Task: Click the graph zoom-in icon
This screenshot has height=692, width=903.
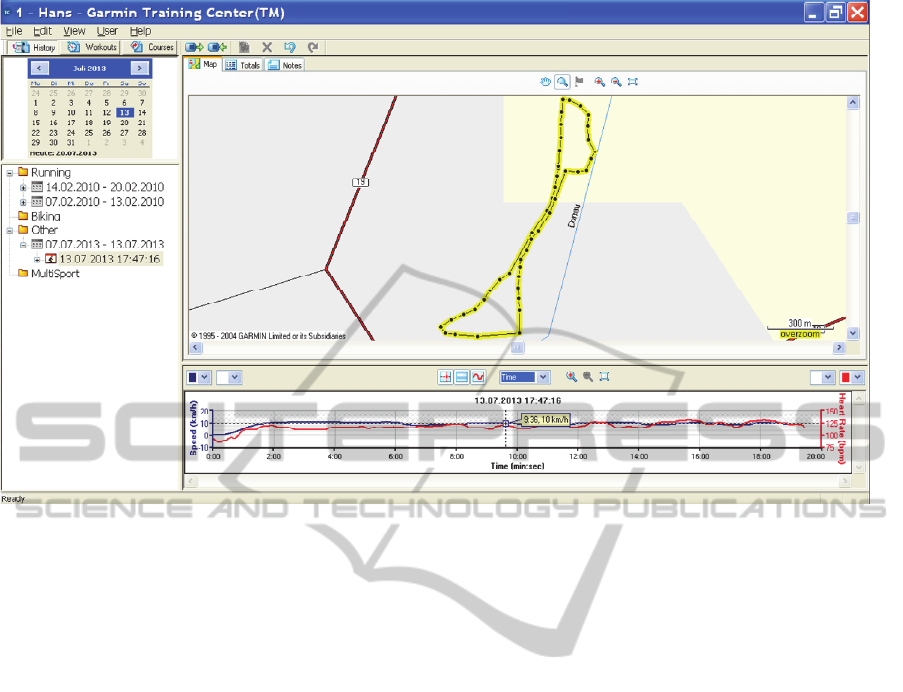Action: 571,377
